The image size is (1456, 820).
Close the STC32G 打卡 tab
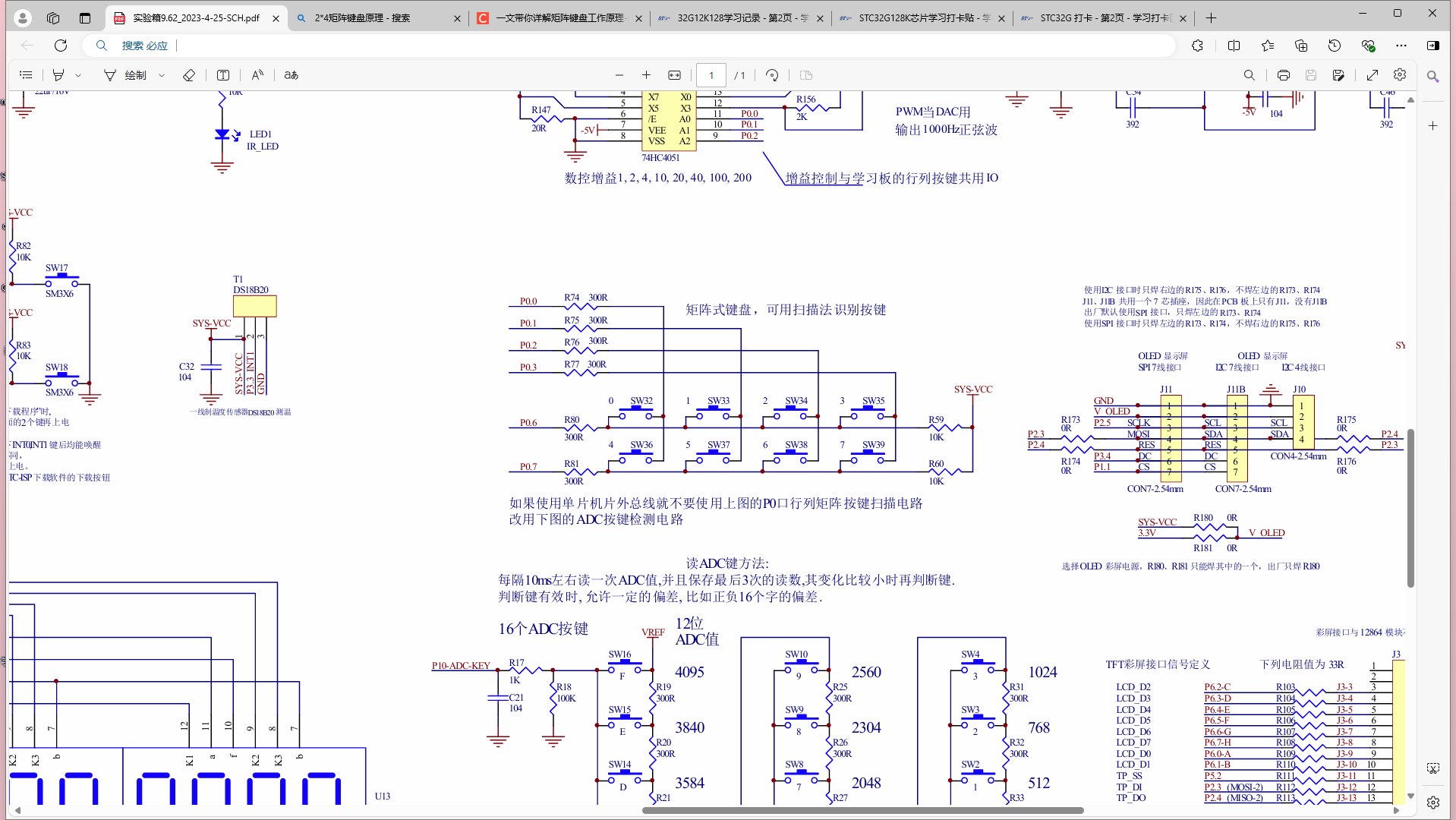point(1183,18)
